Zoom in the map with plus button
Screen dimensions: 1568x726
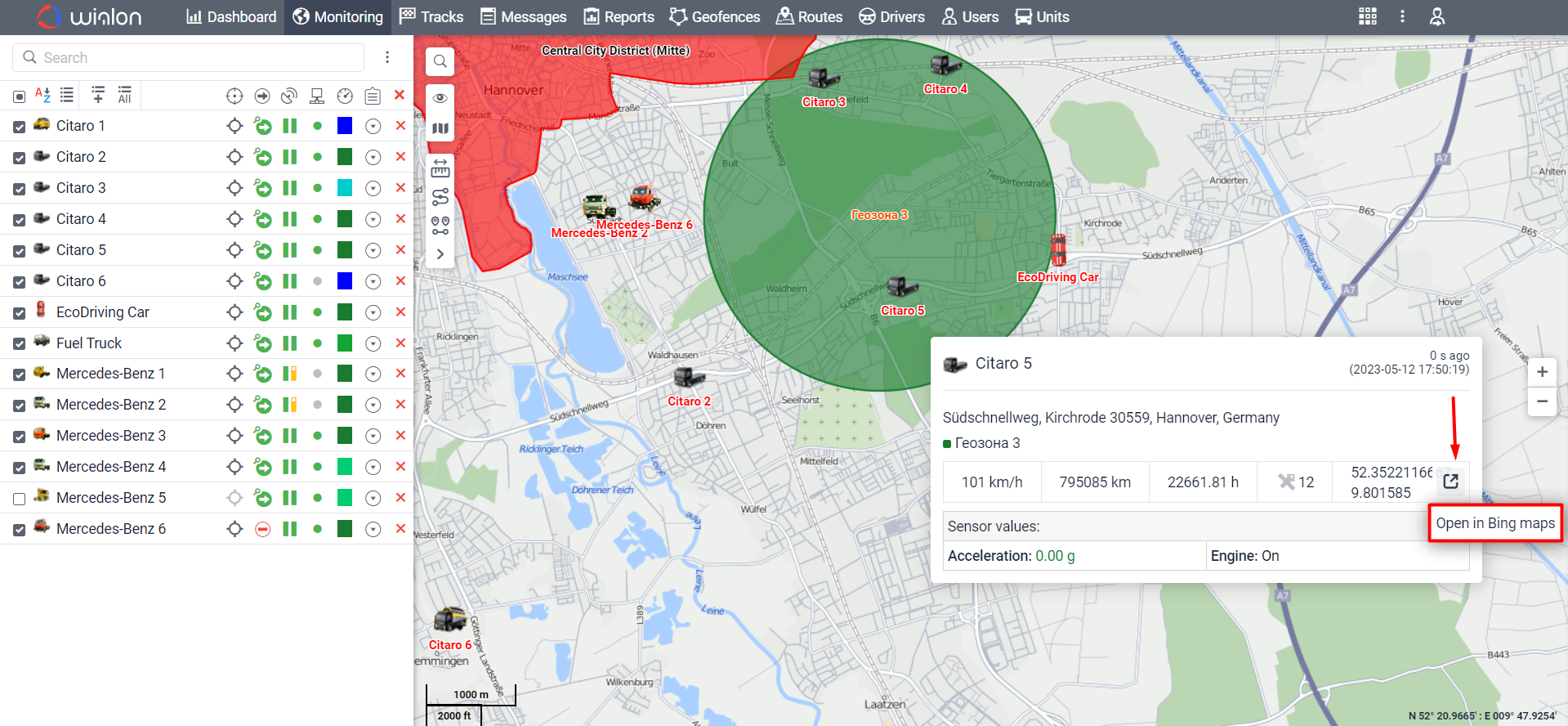(1541, 372)
